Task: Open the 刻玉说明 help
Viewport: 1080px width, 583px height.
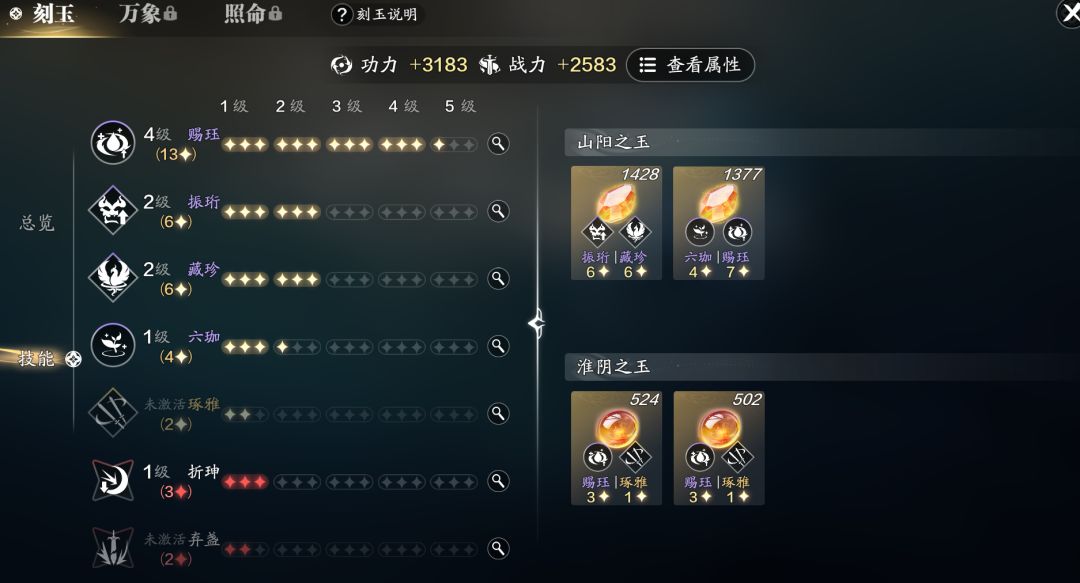Action: (376, 14)
